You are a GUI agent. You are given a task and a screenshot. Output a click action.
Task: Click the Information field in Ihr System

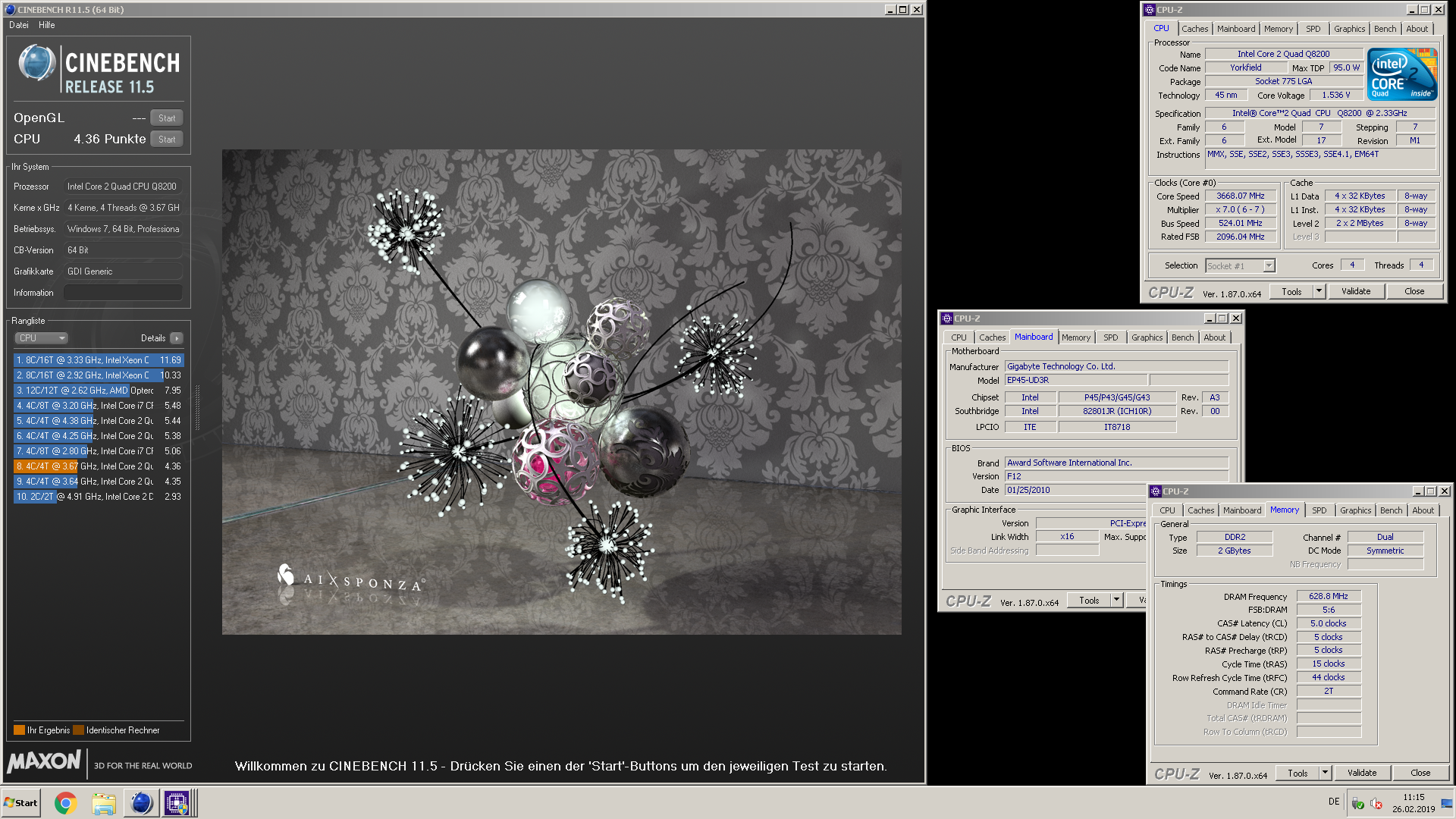[123, 293]
